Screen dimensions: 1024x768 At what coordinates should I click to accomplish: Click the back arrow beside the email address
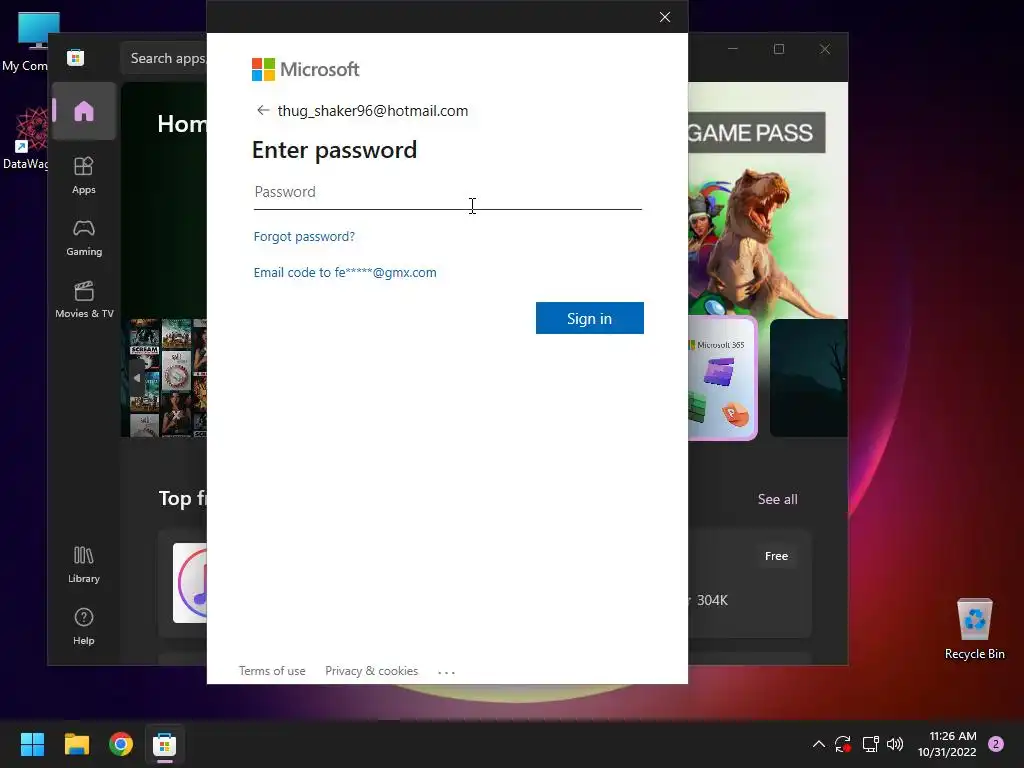[x=263, y=110]
